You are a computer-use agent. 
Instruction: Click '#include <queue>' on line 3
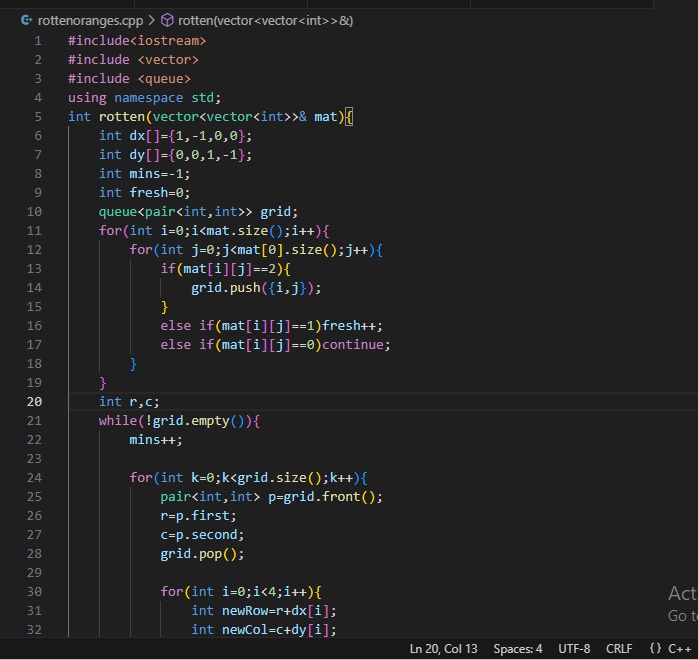[130, 79]
